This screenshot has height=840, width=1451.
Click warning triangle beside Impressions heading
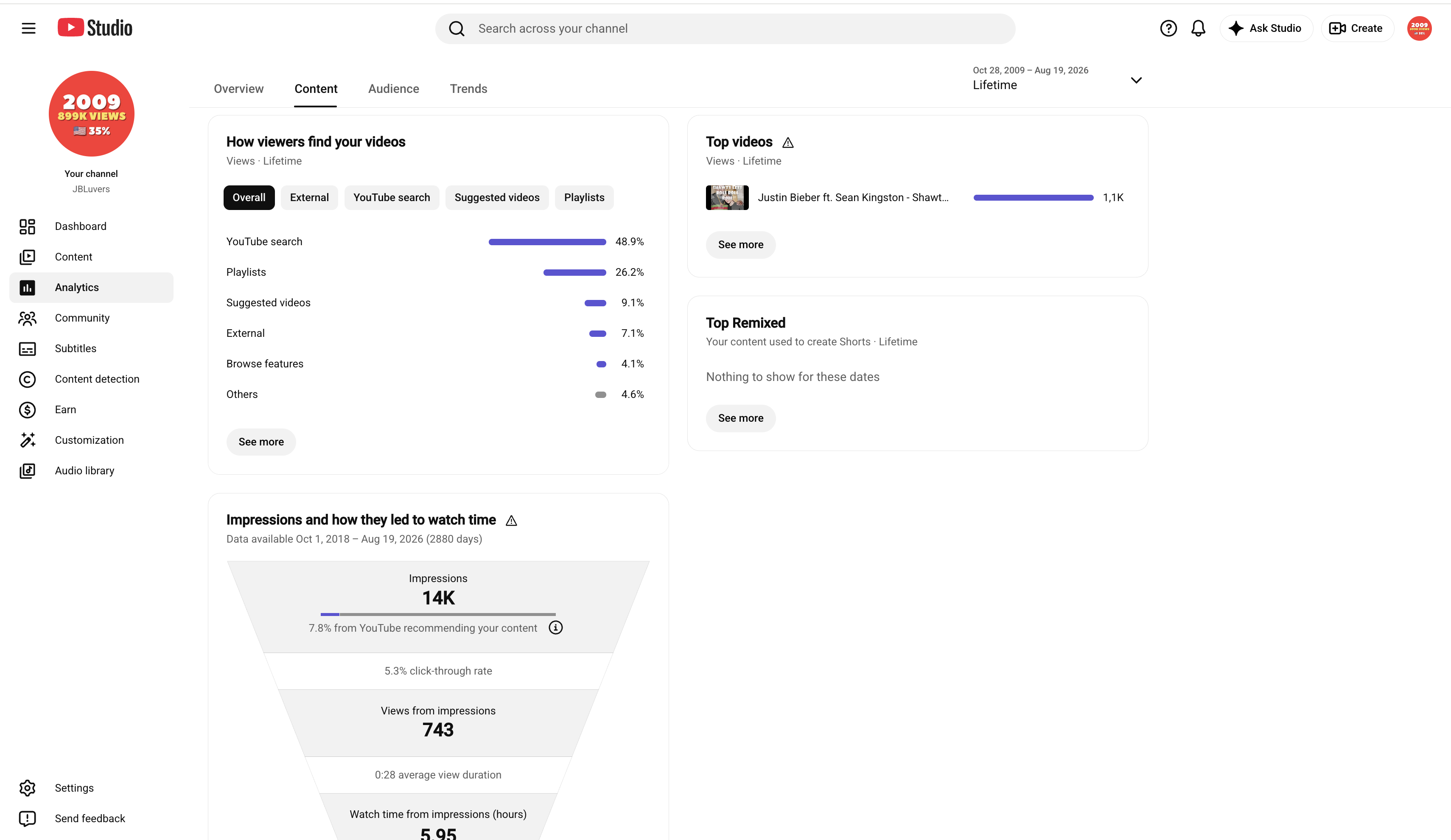[x=511, y=521]
